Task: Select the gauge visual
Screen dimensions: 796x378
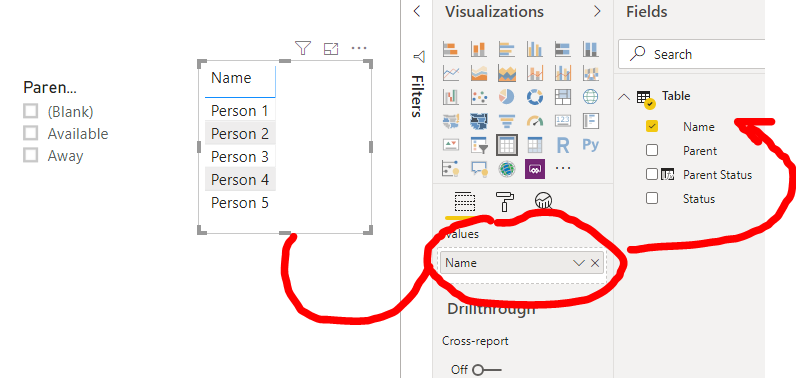Action: pos(535,121)
